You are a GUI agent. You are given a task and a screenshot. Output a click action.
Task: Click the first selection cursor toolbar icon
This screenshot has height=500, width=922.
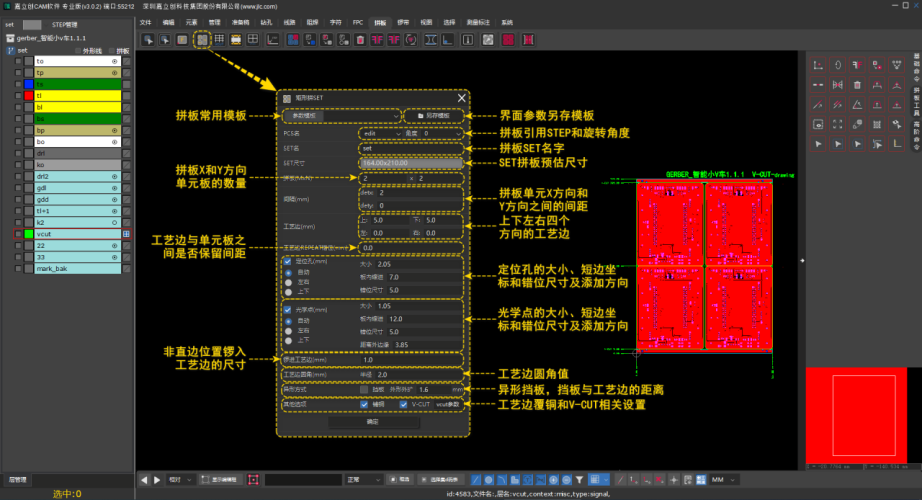coord(148,40)
